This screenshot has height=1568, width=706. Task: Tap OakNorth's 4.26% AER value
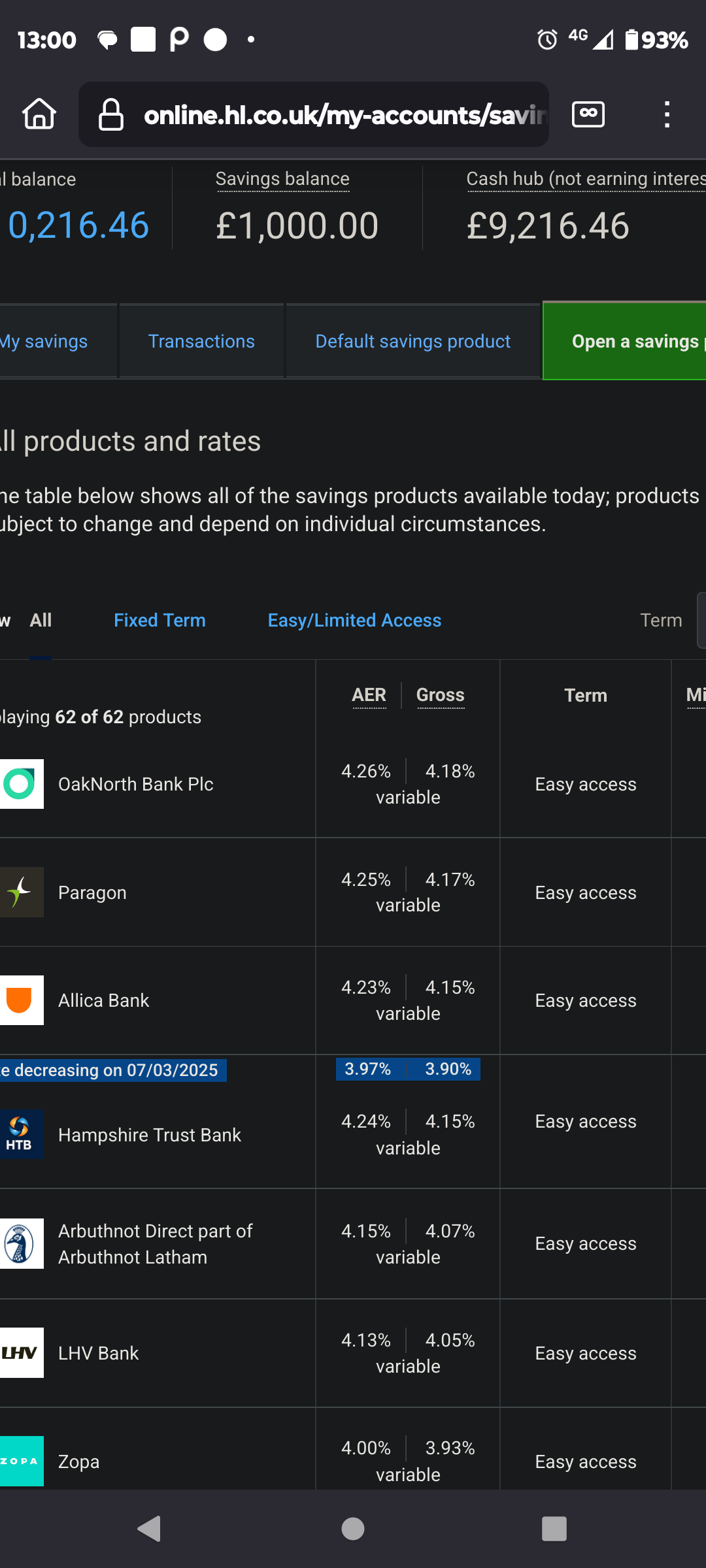366,771
